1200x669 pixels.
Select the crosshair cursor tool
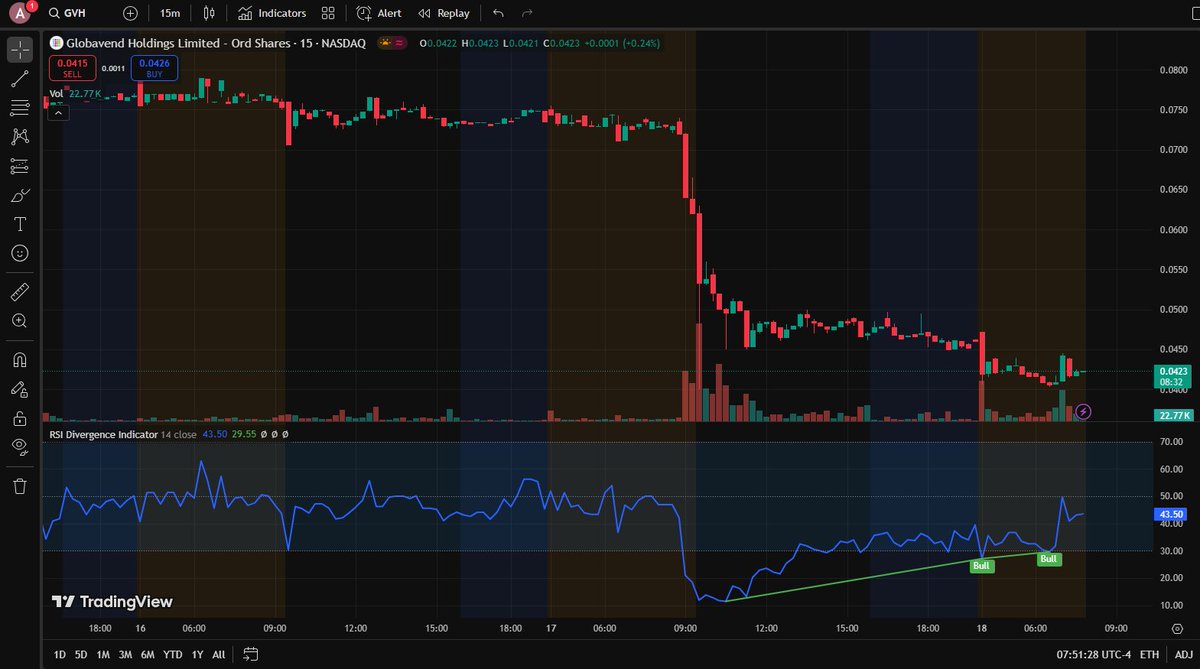[x=20, y=49]
